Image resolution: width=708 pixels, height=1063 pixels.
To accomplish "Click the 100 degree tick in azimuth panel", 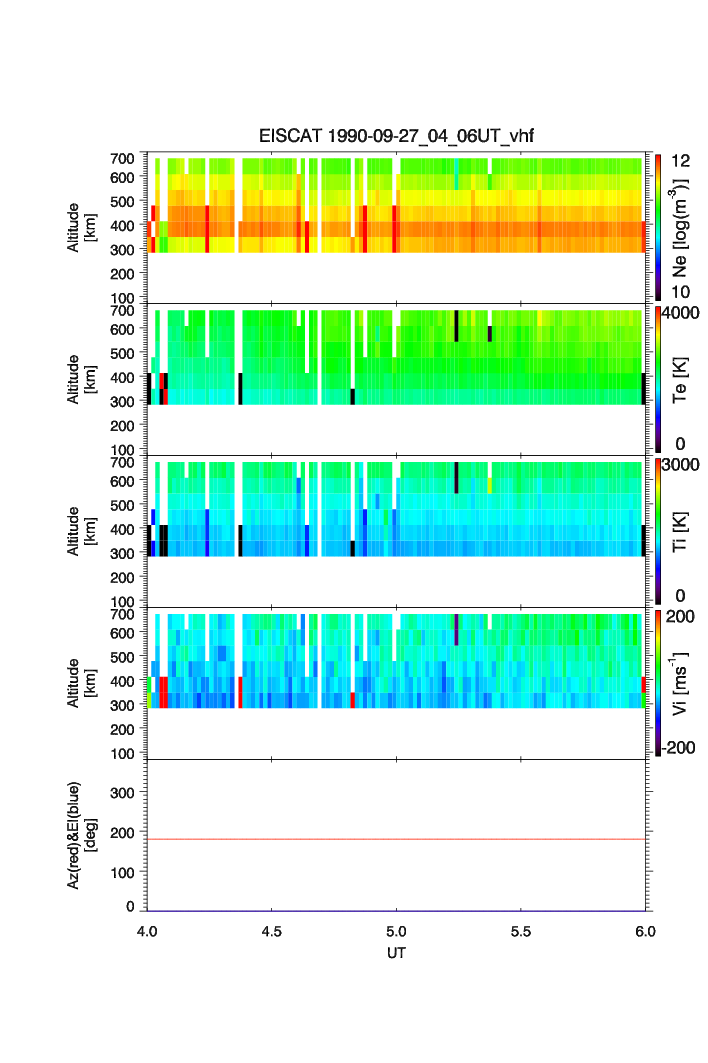I will 122,872.
